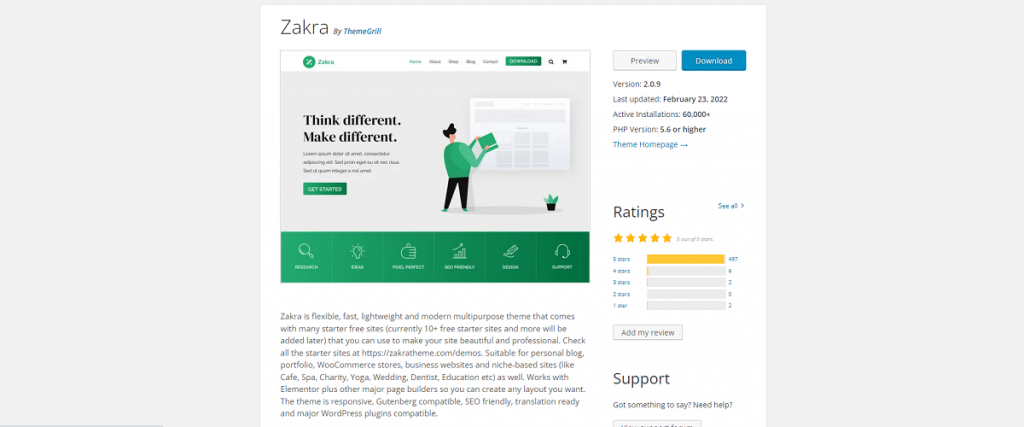Click the Add my review button
The width and height of the screenshot is (1024, 427).
[648, 332]
